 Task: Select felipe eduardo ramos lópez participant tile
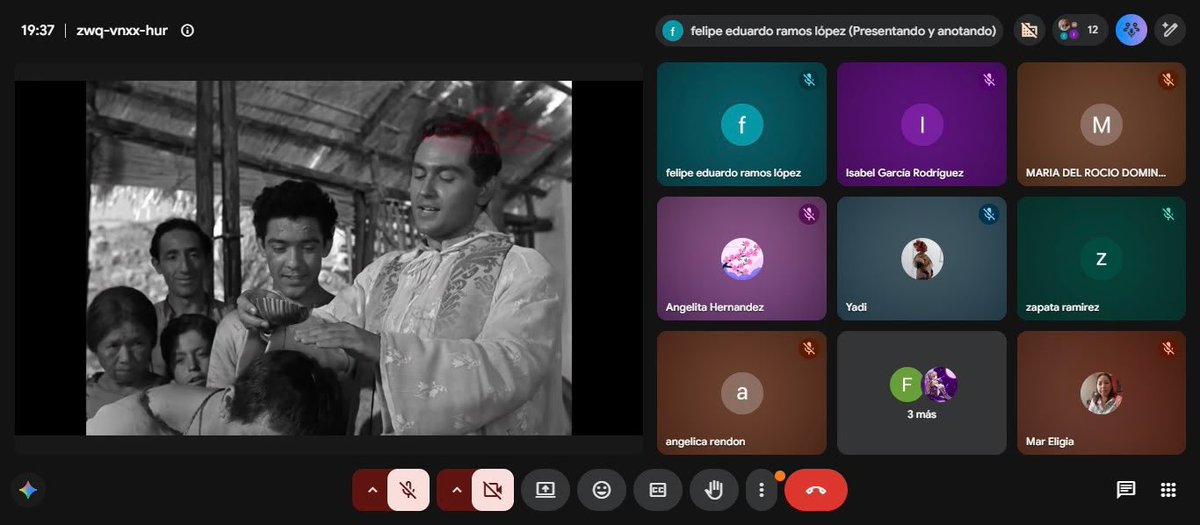742,125
